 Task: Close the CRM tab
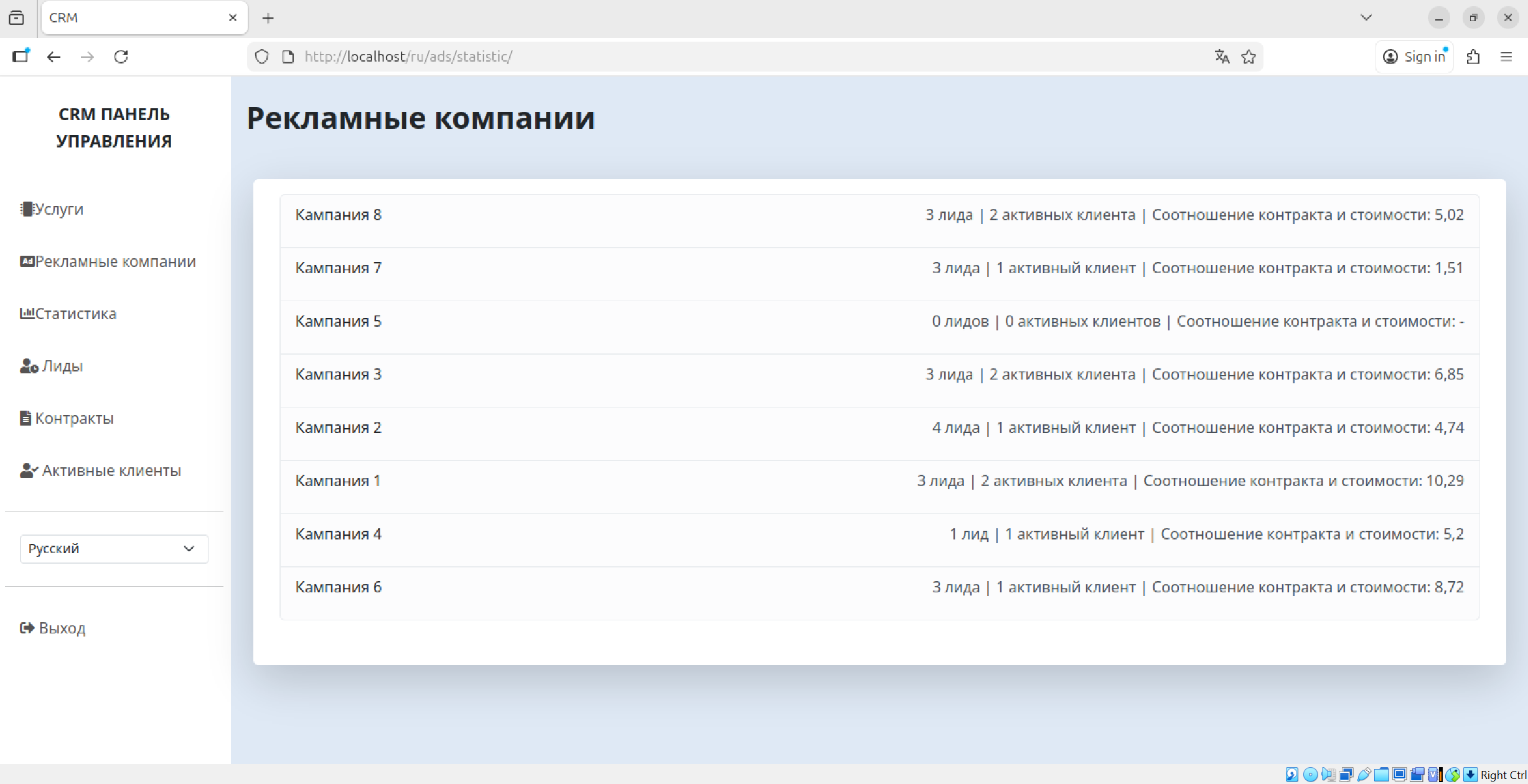point(233,17)
